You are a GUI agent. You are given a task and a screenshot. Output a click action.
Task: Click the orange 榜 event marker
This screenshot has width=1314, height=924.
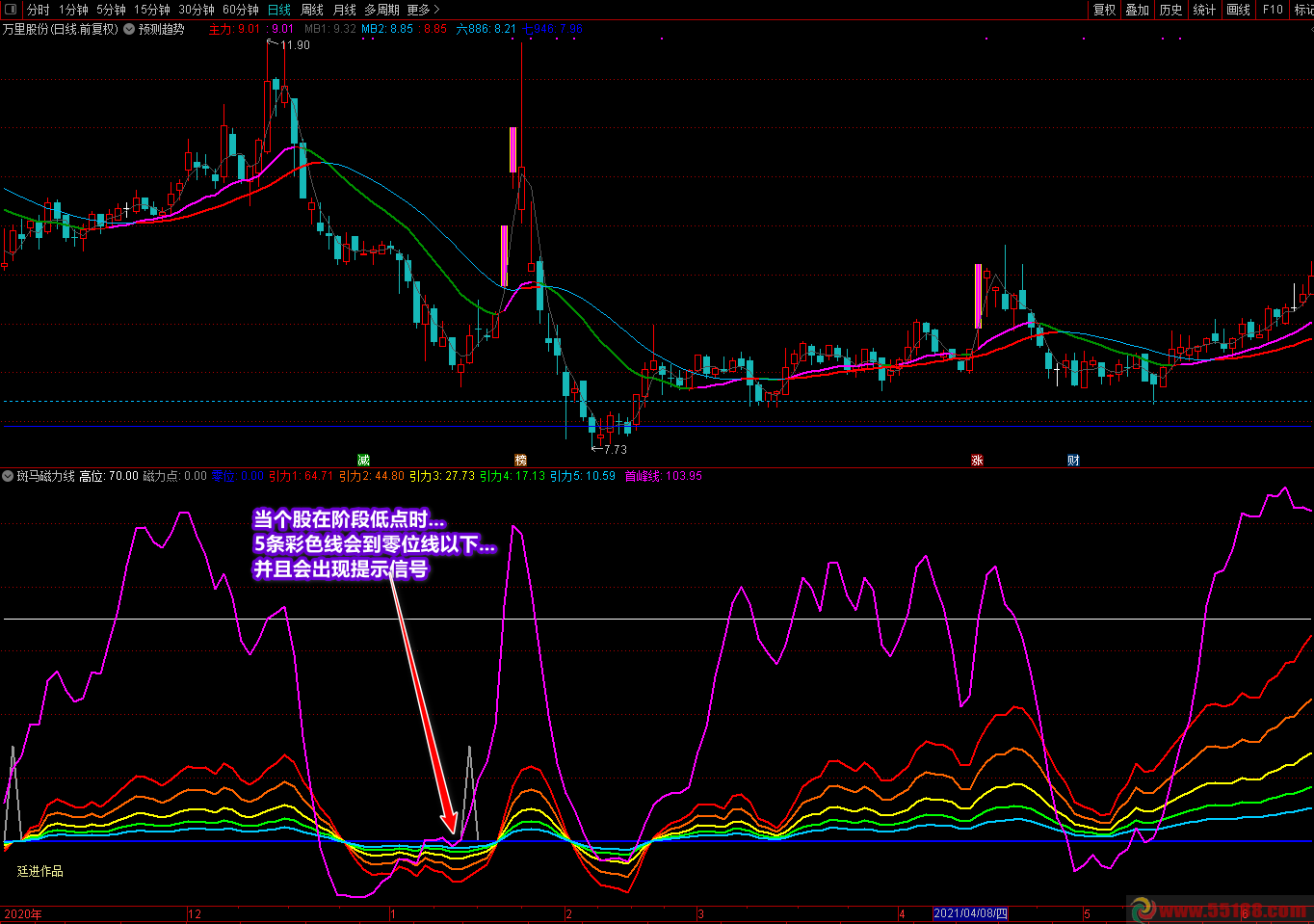[521, 461]
